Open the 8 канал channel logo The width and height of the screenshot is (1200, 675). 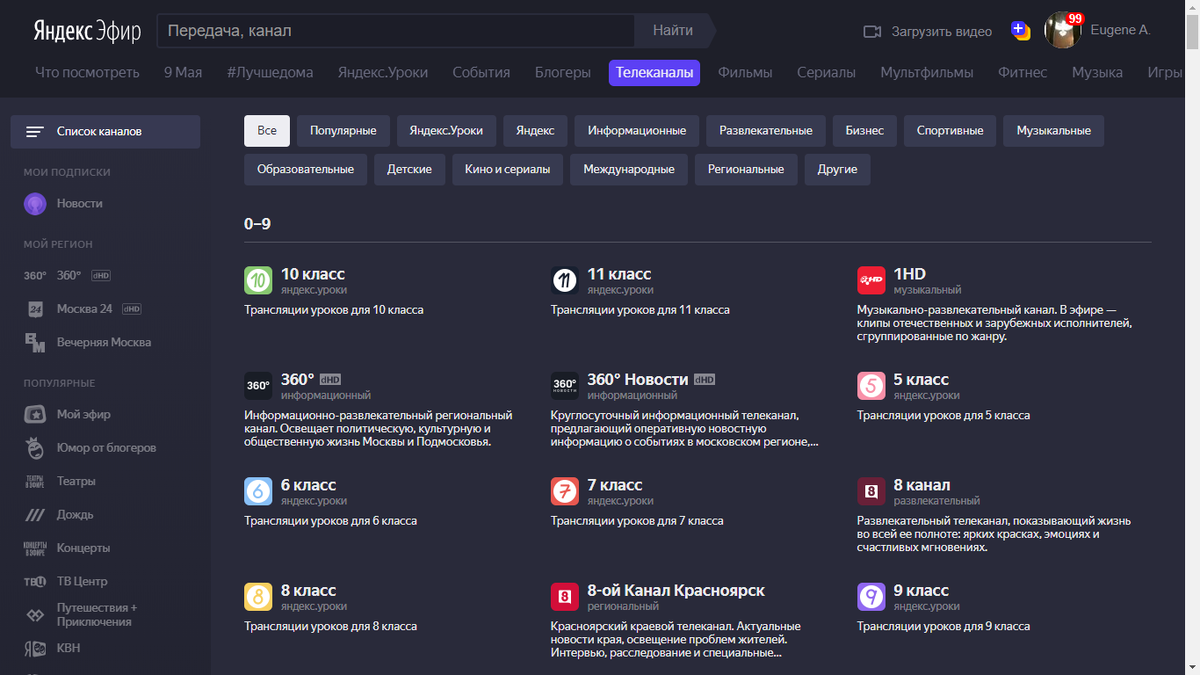click(872, 491)
